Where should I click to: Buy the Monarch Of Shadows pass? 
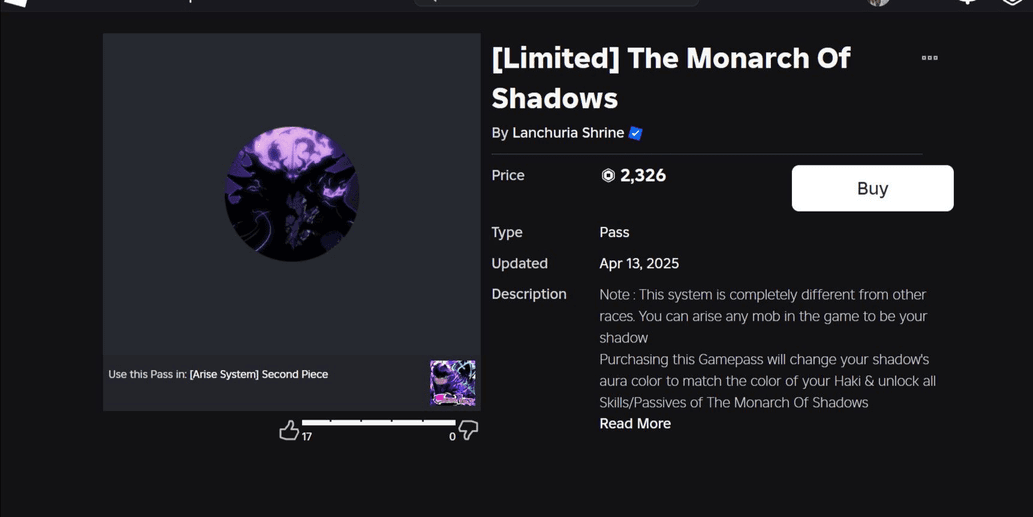point(872,188)
